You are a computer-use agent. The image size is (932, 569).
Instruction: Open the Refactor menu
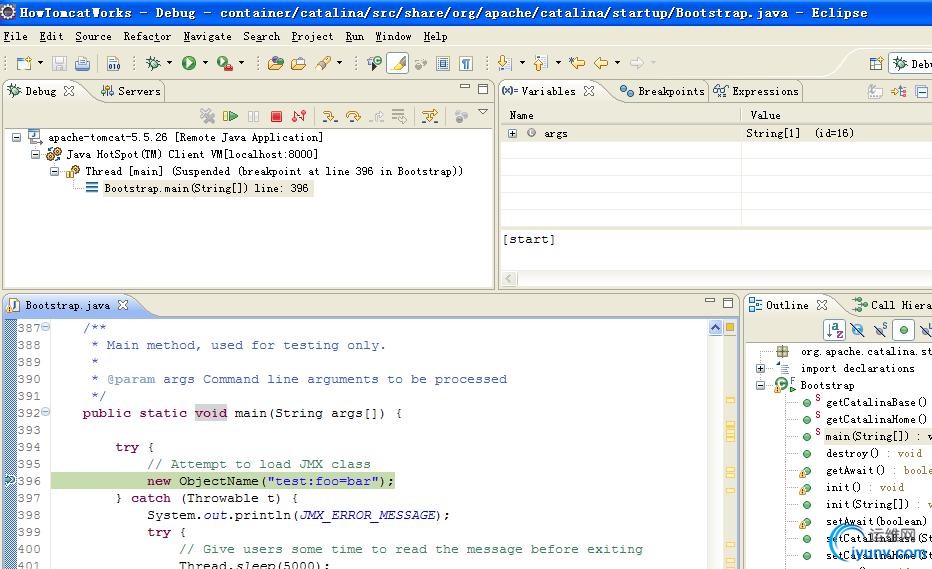point(147,36)
